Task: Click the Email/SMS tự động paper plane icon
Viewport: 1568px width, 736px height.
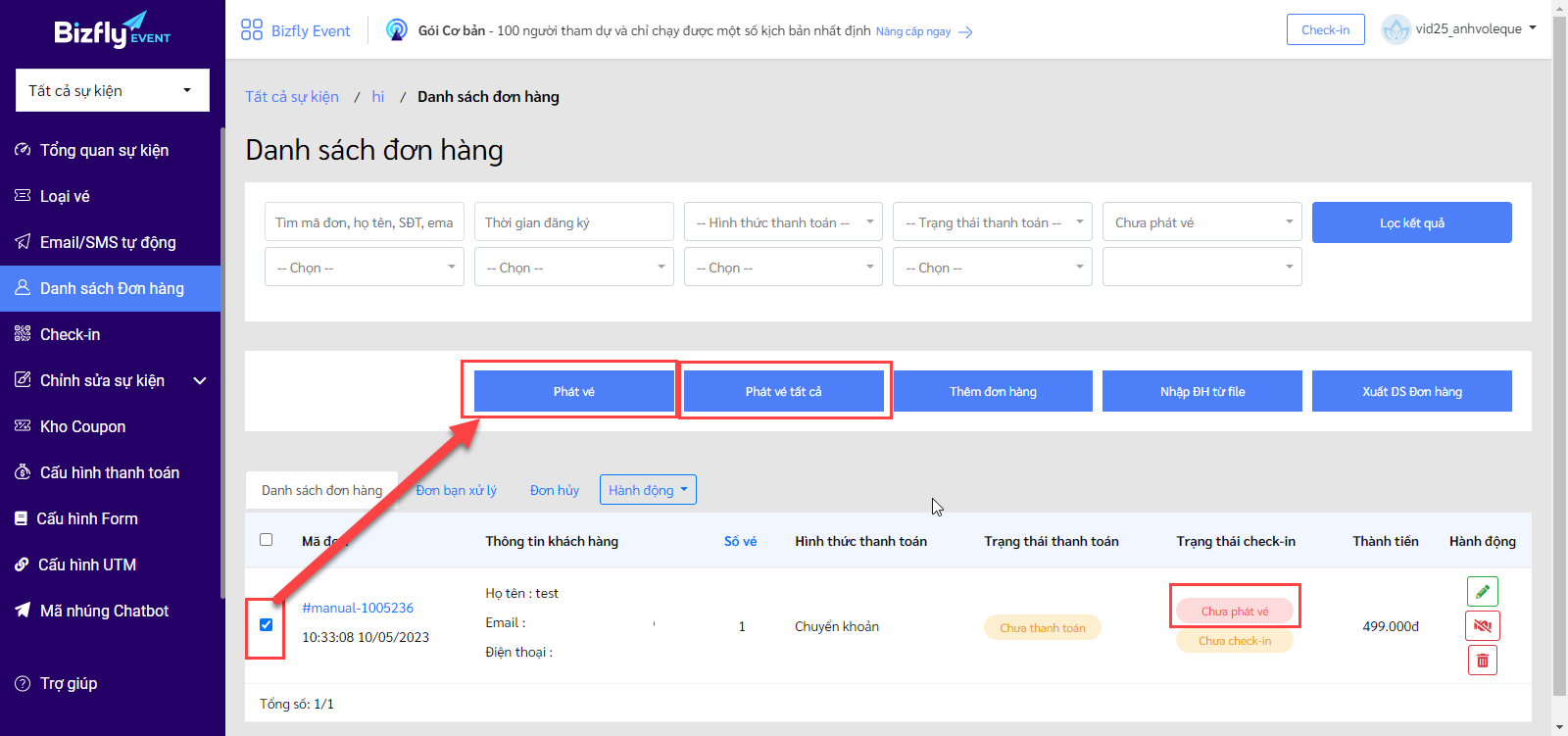Action: [x=23, y=242]
